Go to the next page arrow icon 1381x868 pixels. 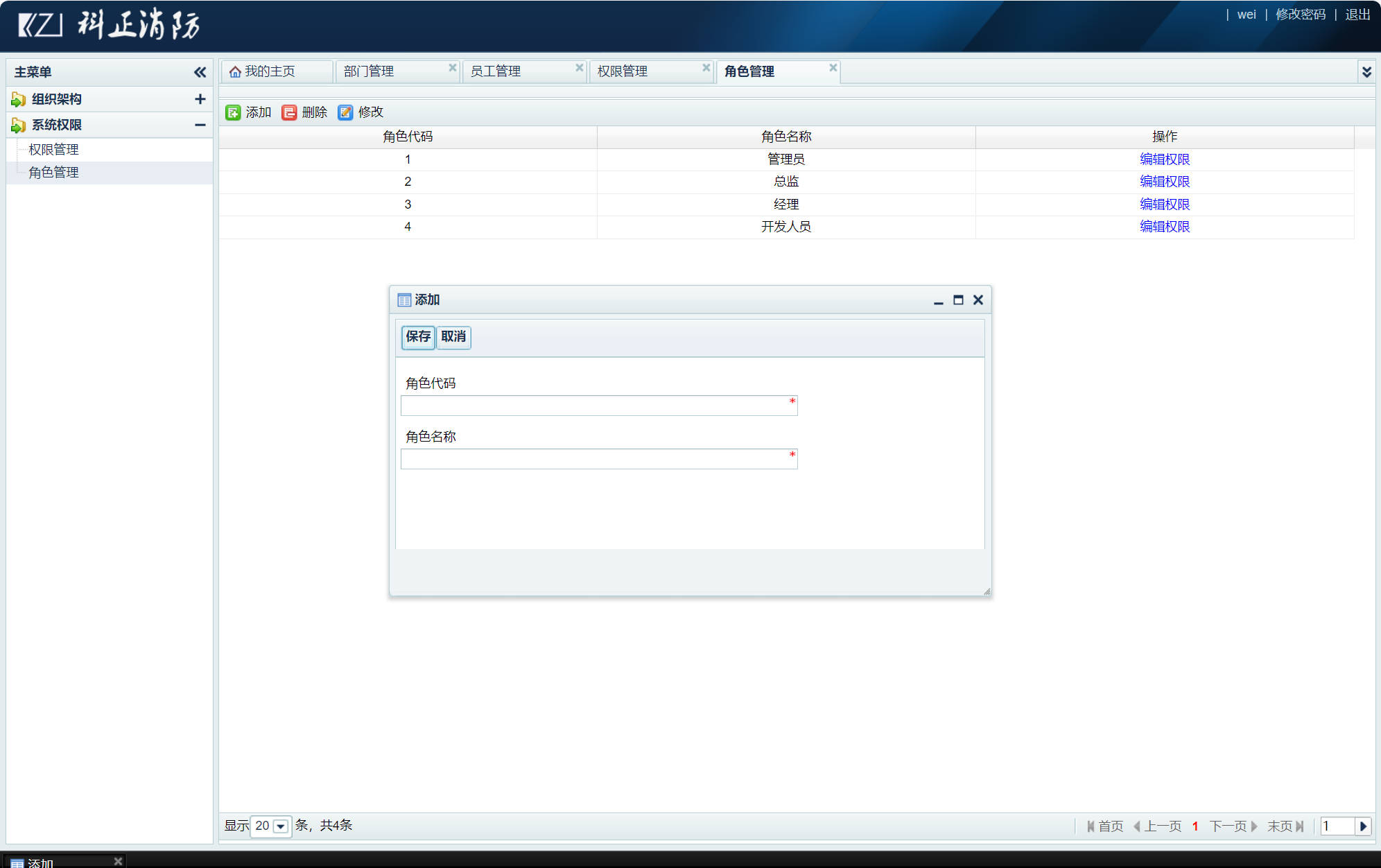(1253, 826)
